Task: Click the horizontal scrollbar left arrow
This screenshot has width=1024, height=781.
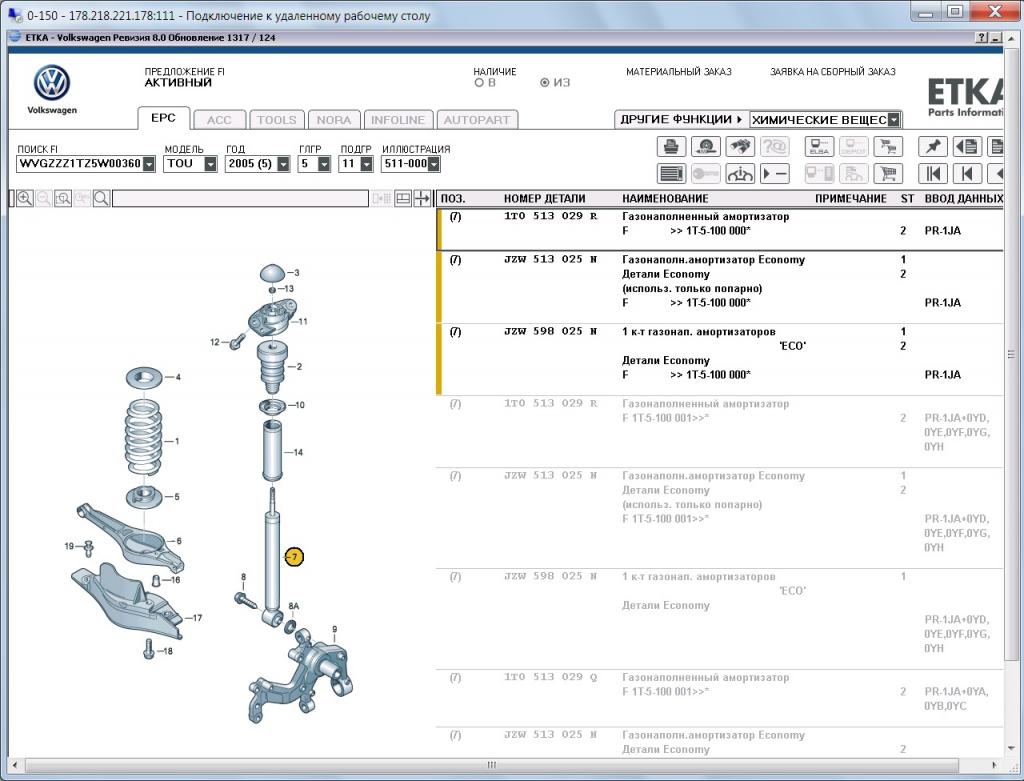Action: 14,765
